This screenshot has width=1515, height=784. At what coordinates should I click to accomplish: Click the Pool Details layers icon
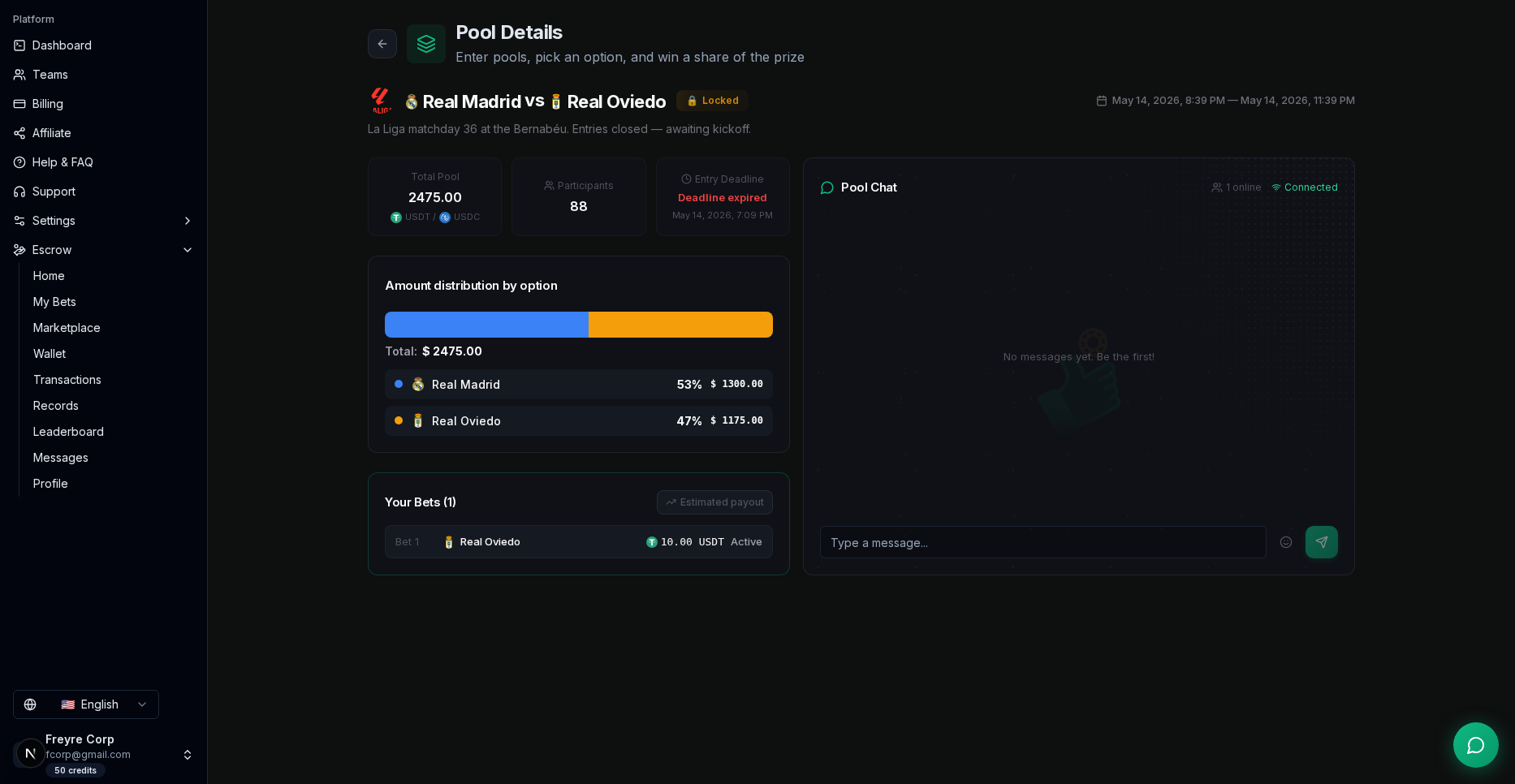pos(426,44)
